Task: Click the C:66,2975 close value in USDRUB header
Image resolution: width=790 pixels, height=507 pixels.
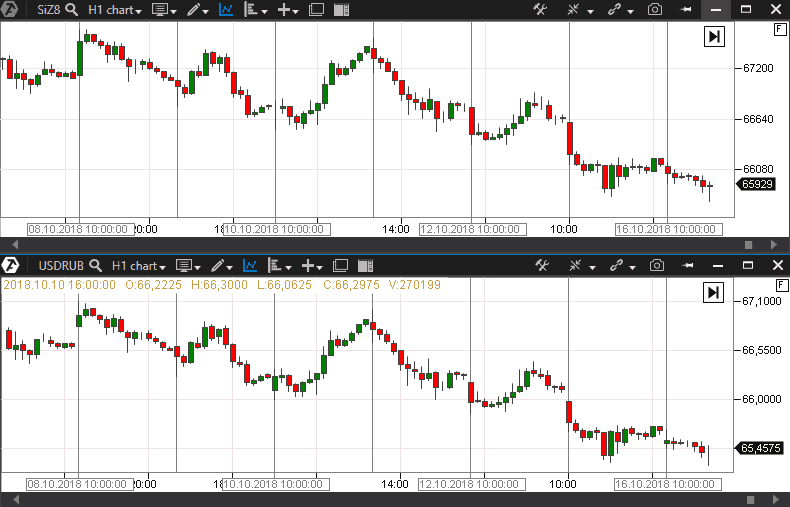Action: click(x=351, y=285)
